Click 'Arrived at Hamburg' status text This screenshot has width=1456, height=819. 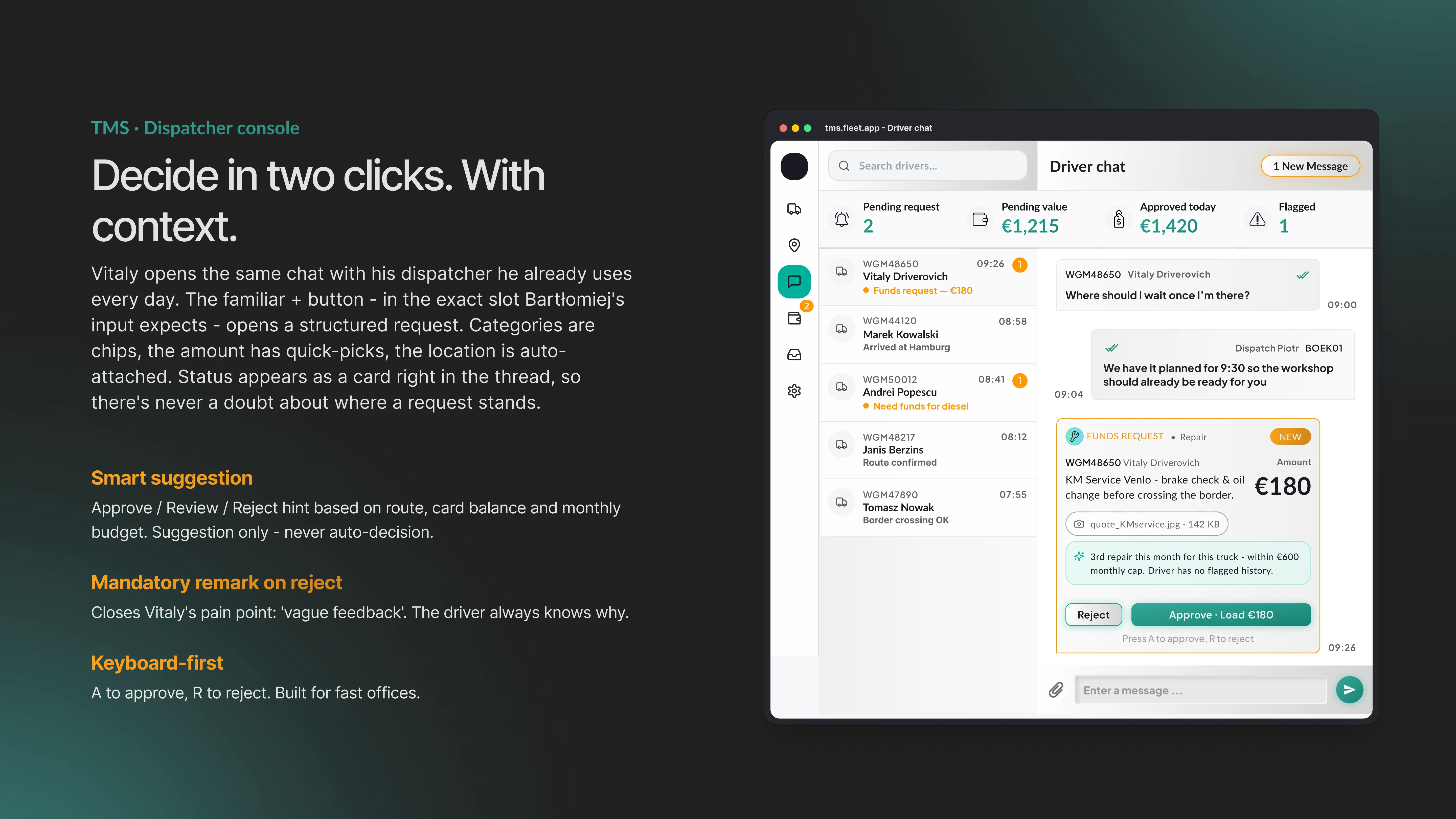coord(906,347)
